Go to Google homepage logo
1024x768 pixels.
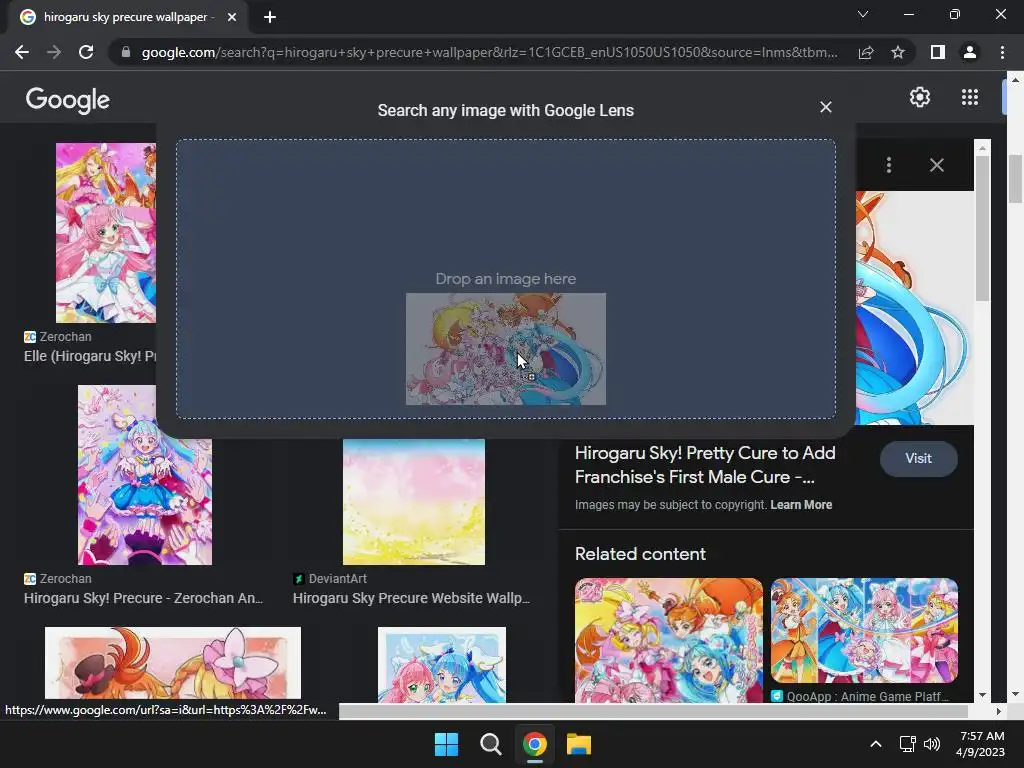coord(68,99)
